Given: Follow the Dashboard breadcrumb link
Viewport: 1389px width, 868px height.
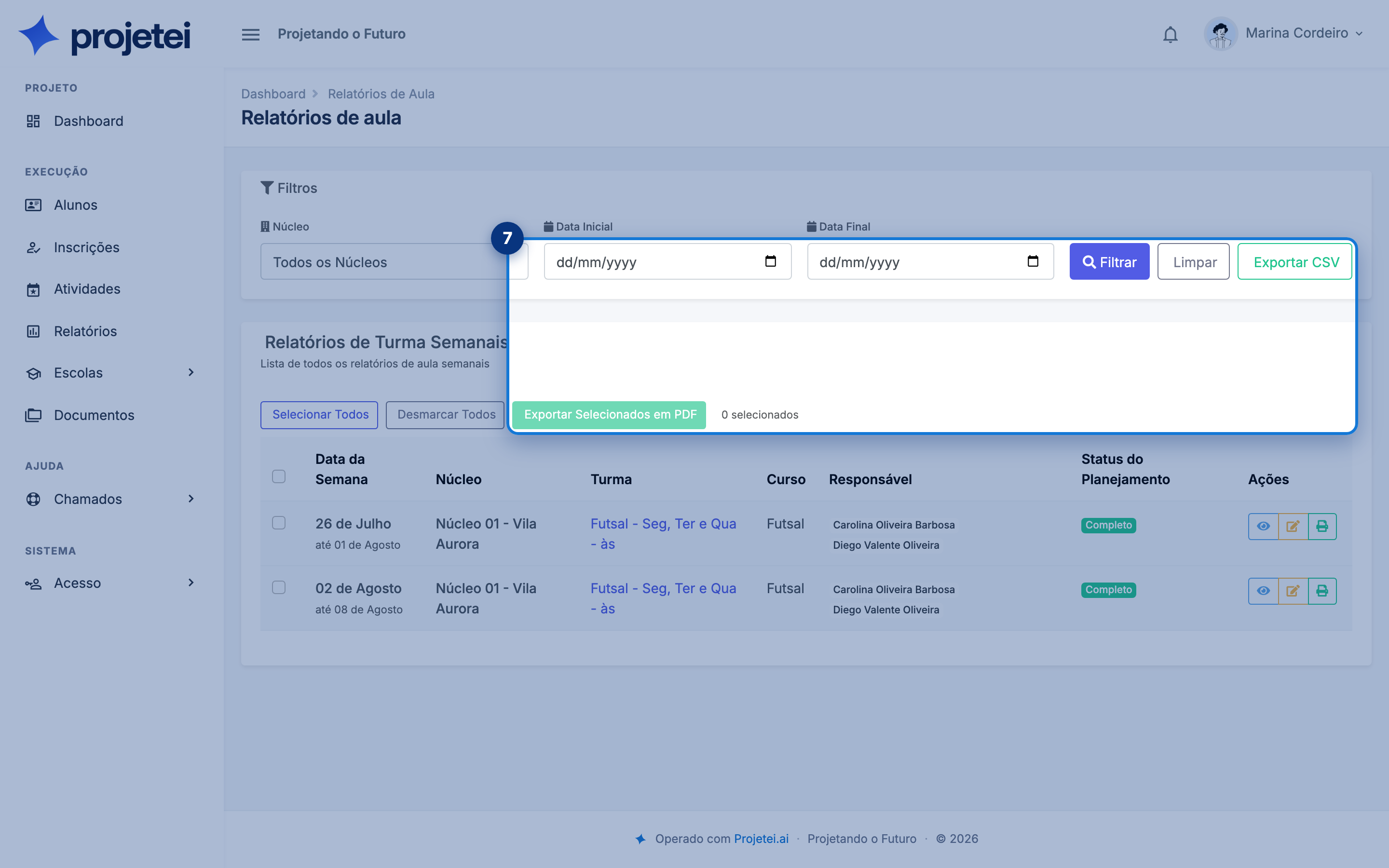Looking at the screenshot, I should 273,94.
